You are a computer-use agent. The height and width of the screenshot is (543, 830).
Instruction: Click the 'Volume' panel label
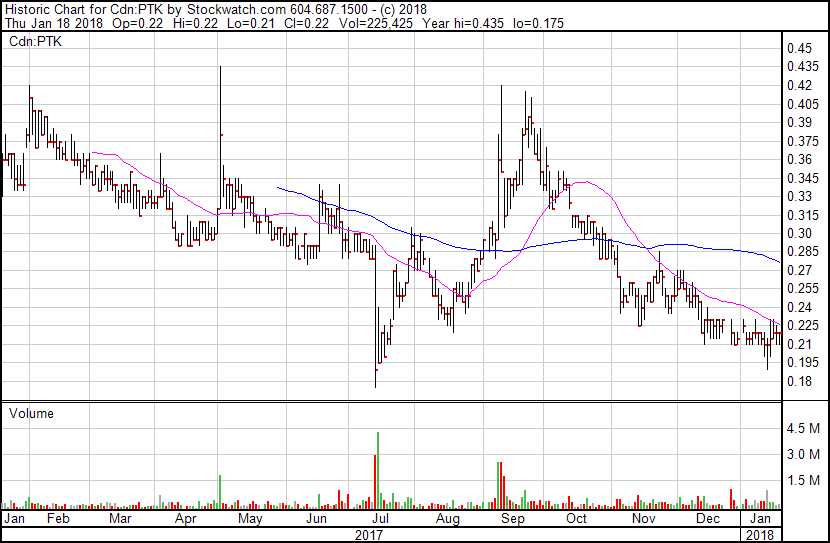(31, 413)
